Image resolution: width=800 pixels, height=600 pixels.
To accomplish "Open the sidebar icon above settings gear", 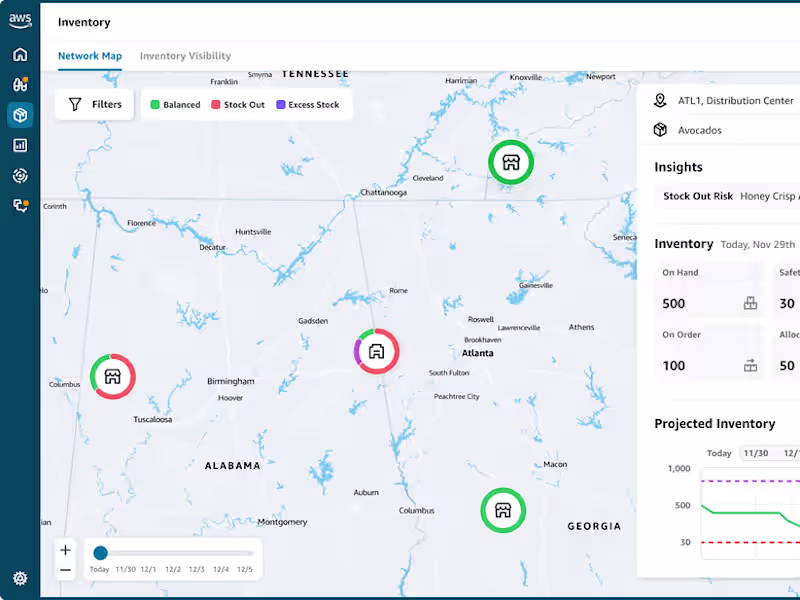I will (20, 206).
